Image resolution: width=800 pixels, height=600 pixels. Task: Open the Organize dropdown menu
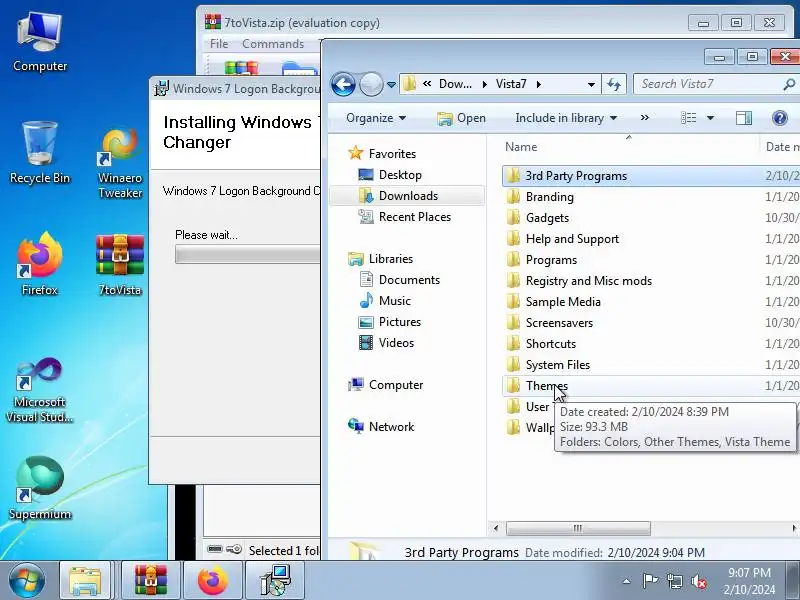coord(376,118)
